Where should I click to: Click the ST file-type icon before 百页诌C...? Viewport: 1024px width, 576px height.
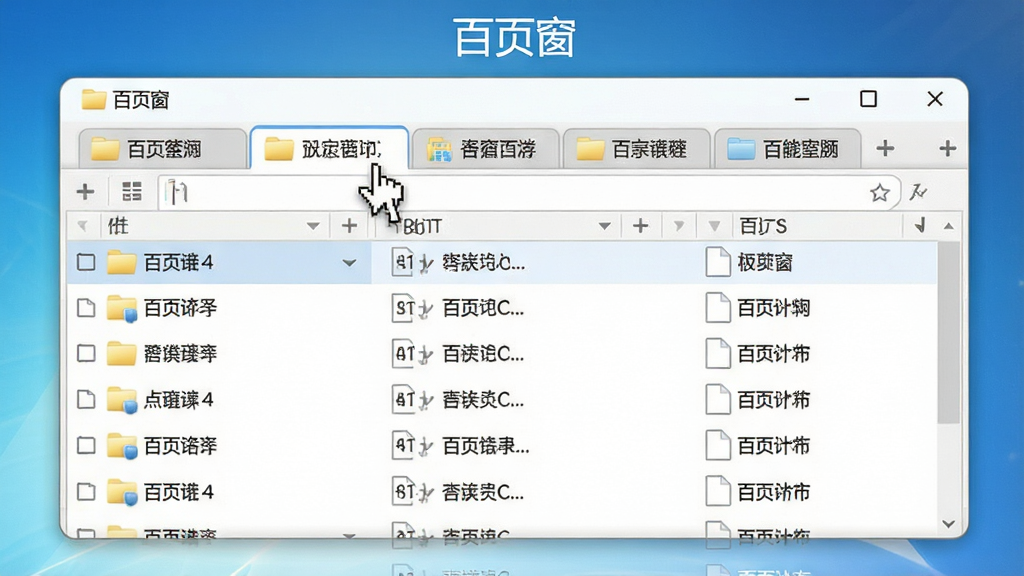(402, 308)
